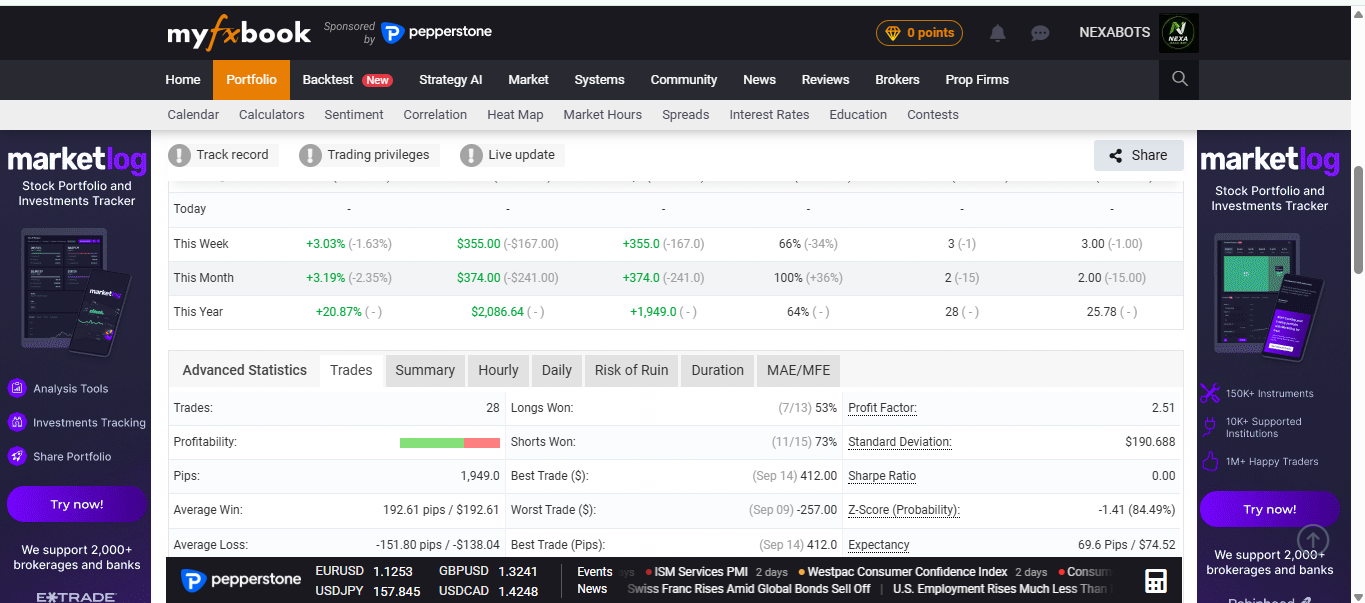Go to the Sentiment submenu link
Viewport: 1365px width, 603px height.
tap(354, 115)
